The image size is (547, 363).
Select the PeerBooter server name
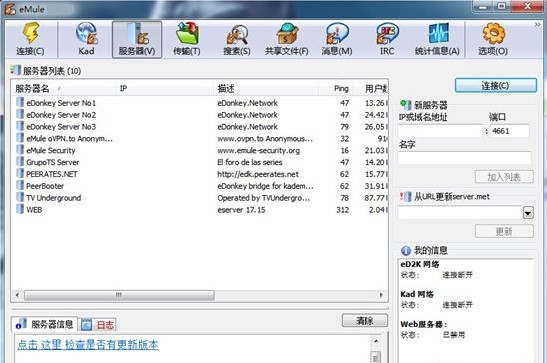click(45, 186)
